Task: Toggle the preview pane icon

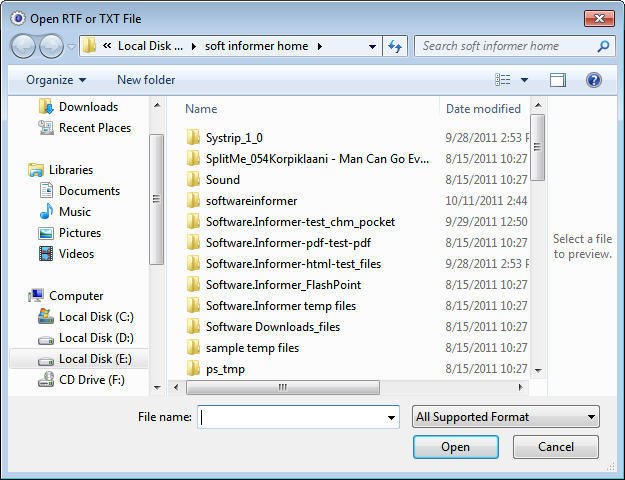Action: click(x=558, y=80)
